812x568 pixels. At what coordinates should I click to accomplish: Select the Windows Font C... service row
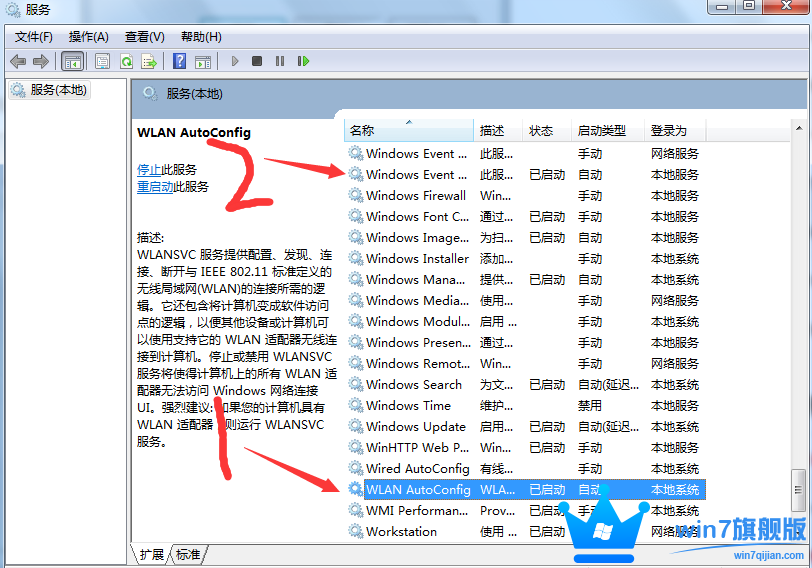pos(526,216)
